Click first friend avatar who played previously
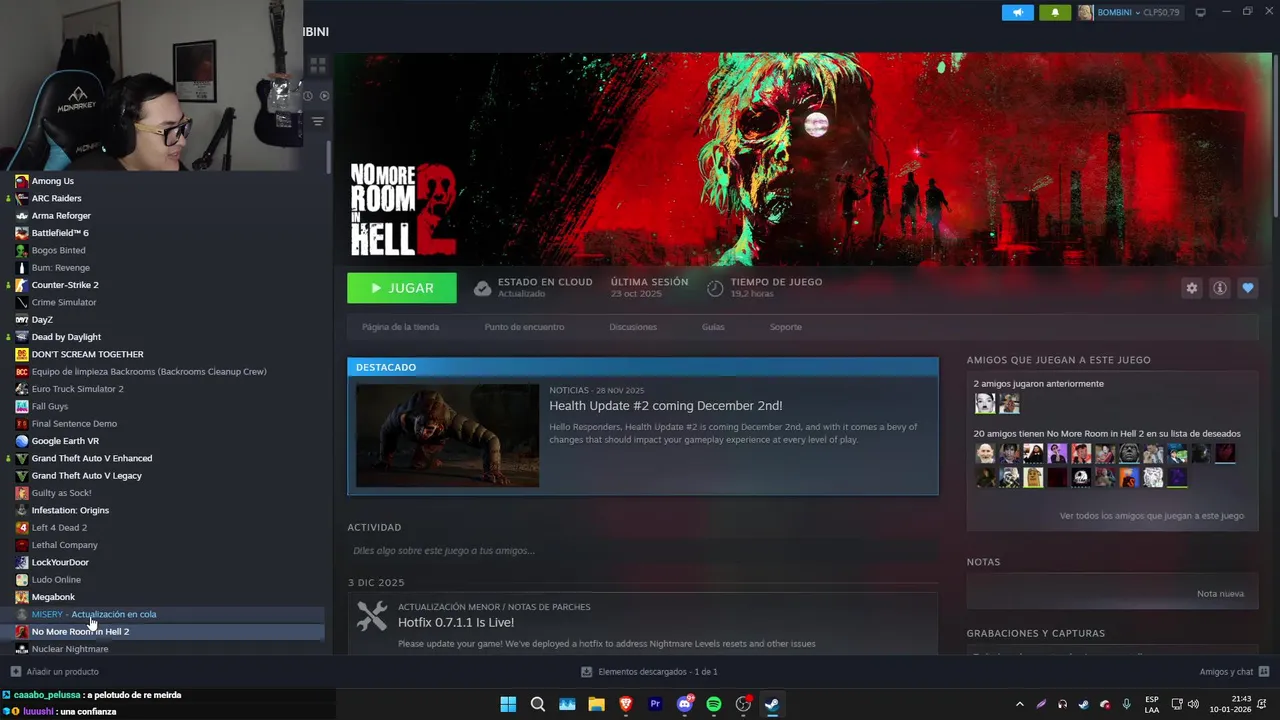This screenshot has height=720, width=1280. coord(985,403)
